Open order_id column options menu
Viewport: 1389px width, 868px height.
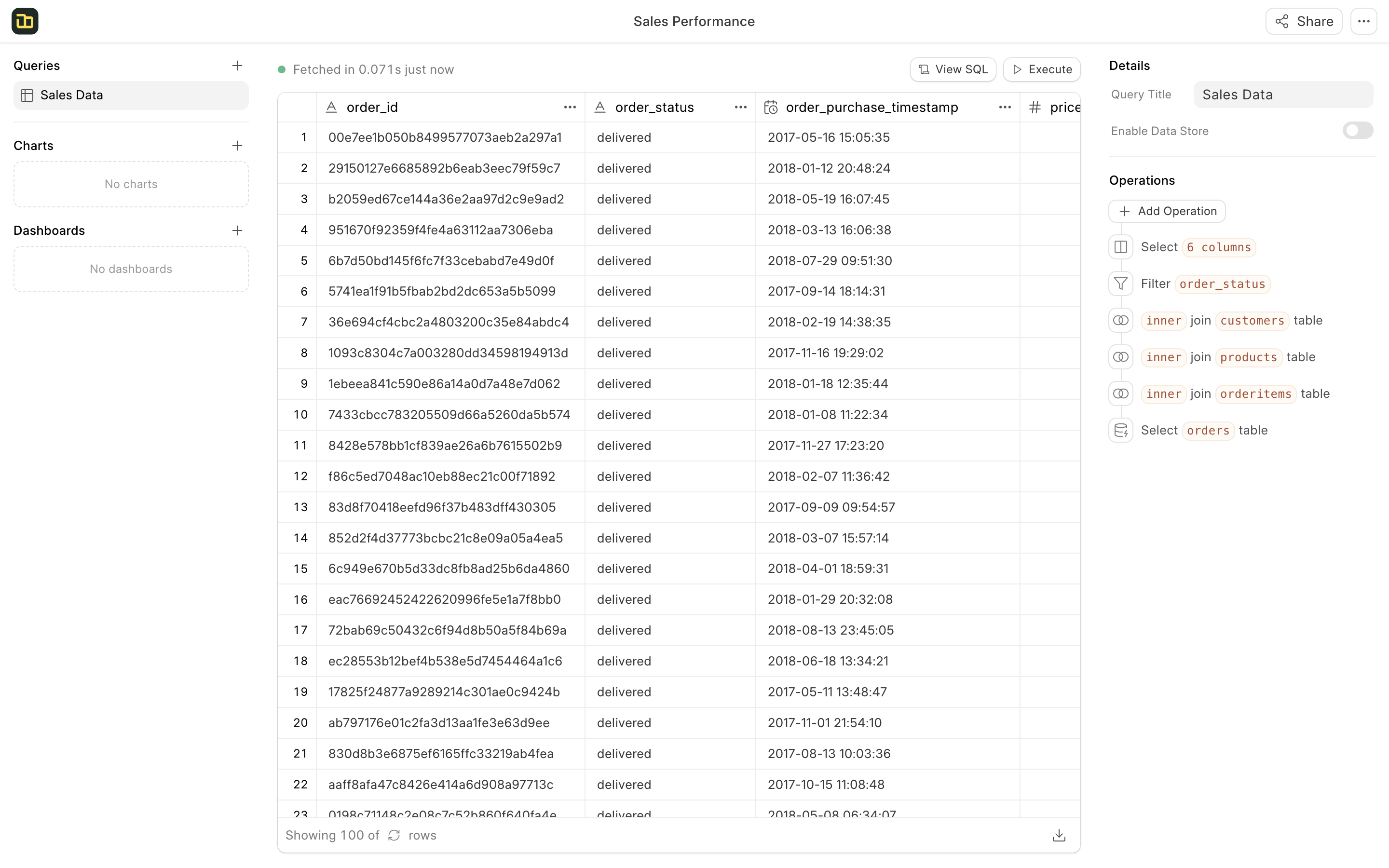tap(570, 108)
